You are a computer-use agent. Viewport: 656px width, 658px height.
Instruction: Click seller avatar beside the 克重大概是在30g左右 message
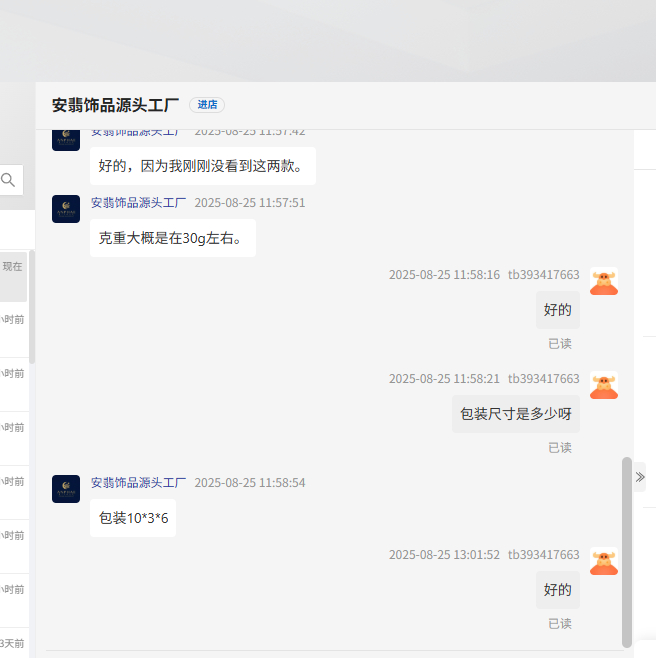click(66, 209)
